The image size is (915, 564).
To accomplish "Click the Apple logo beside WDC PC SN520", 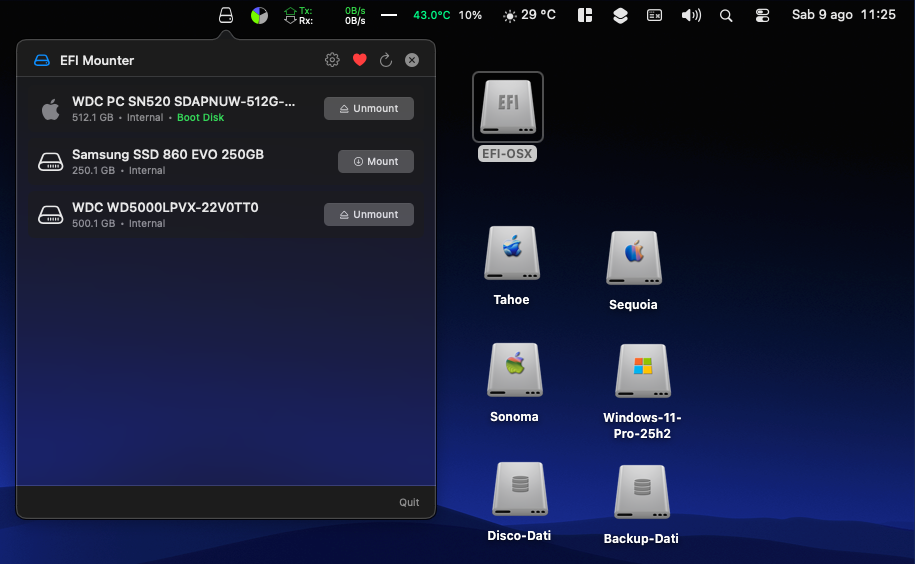I will tap(51, 109).
